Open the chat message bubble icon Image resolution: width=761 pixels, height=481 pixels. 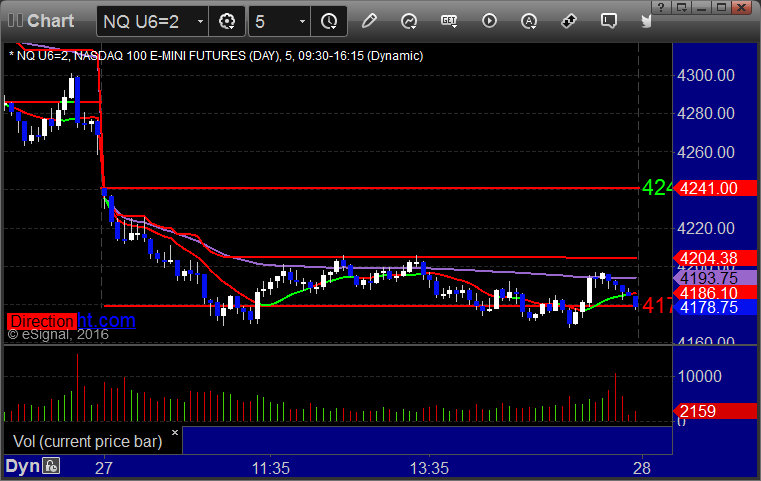609,21
